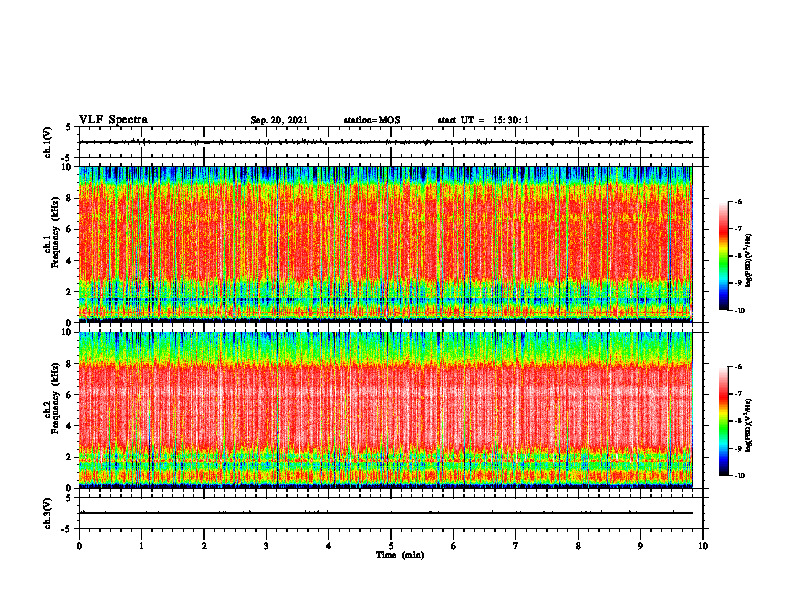Click the "Time (min)" x-axis label
This screenshot has width=792, height=612.
tap(400, 555)
